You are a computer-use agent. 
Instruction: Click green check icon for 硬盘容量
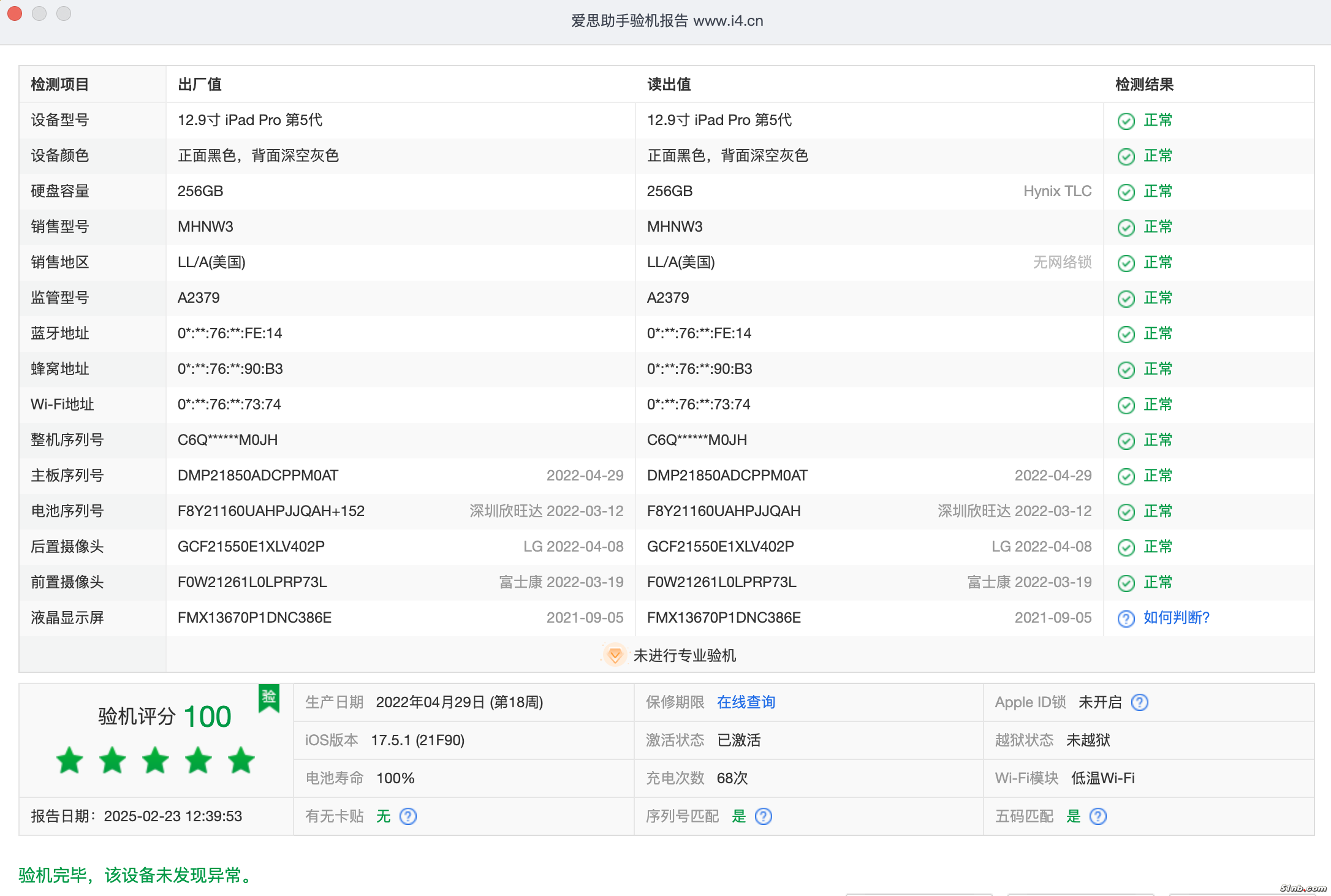(1126, 192)
